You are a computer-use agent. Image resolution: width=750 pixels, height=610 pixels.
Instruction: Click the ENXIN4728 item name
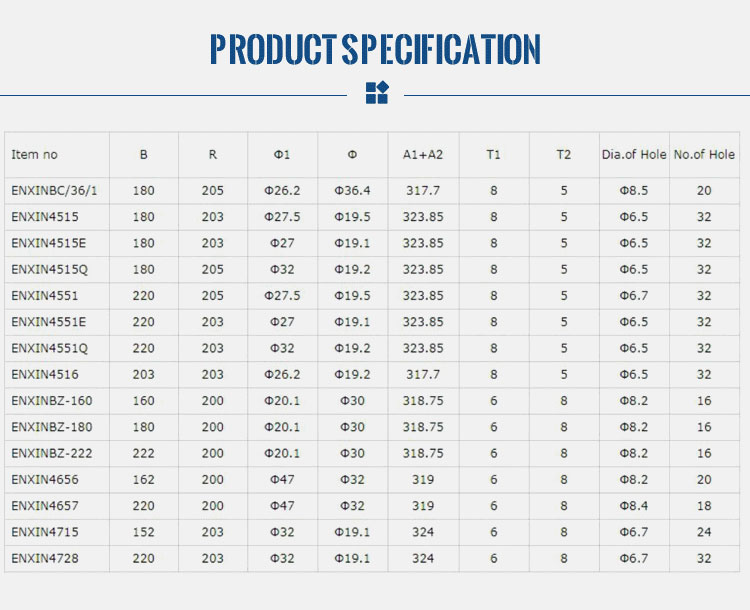[45, 558]
